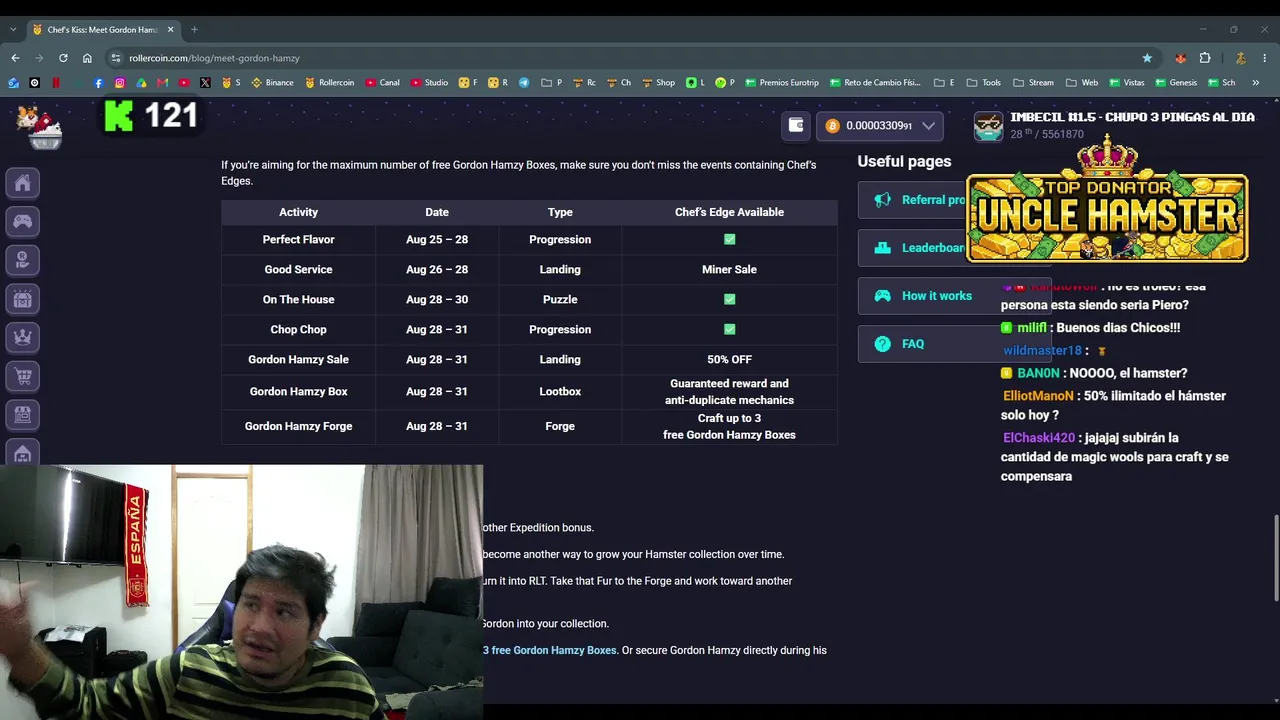Image resolution: width=1280 pixels, height=720 pixels.
Task: Open the Studio YouTube bookmark
Action: 429,83
